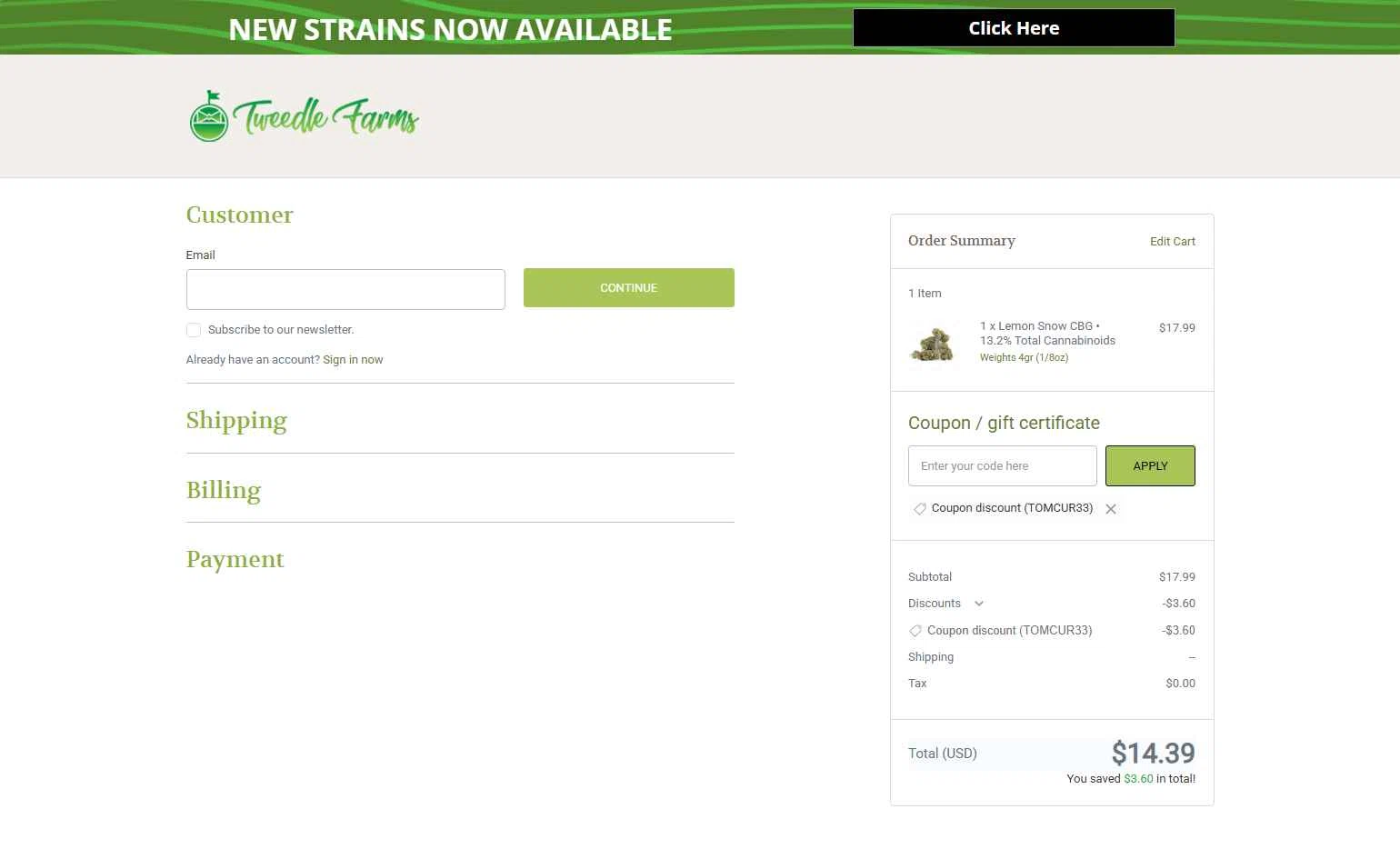This screenshot has height=859, width=1400.
Task: Click the Sign in now link
Action: coord(353,360)
